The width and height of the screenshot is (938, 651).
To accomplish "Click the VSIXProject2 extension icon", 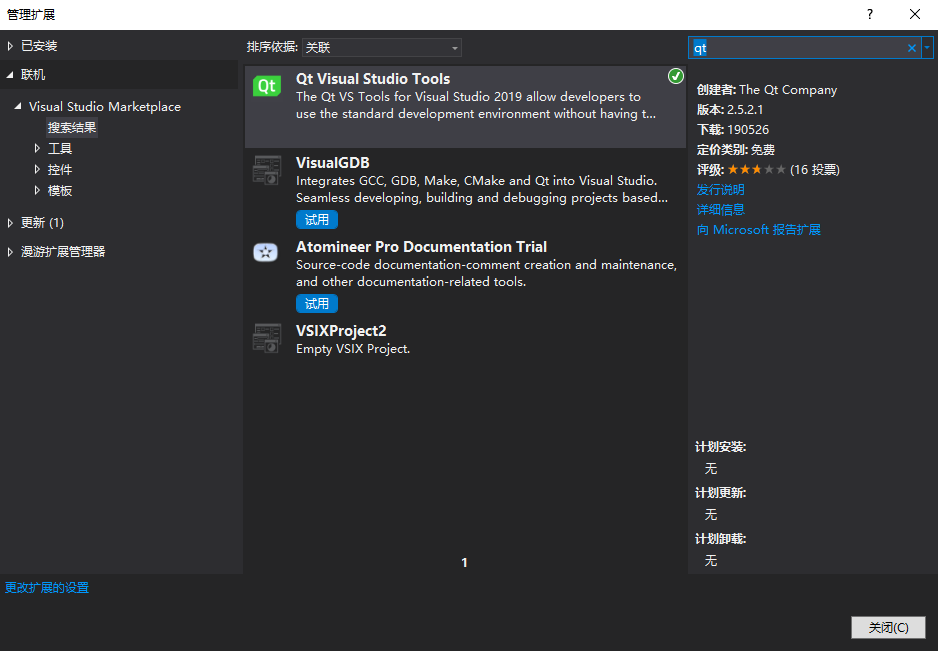I will [x=267, y=338].
